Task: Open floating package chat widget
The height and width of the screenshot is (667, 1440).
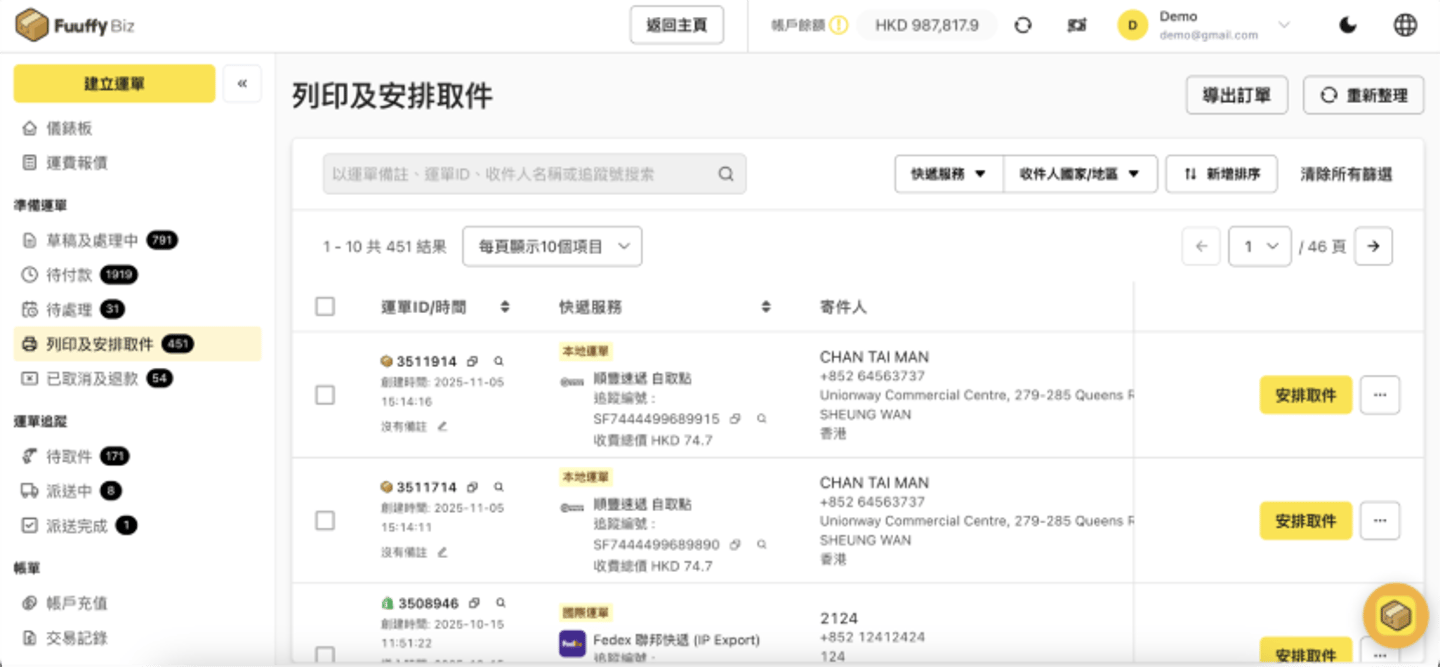Action: point(1395,615)
